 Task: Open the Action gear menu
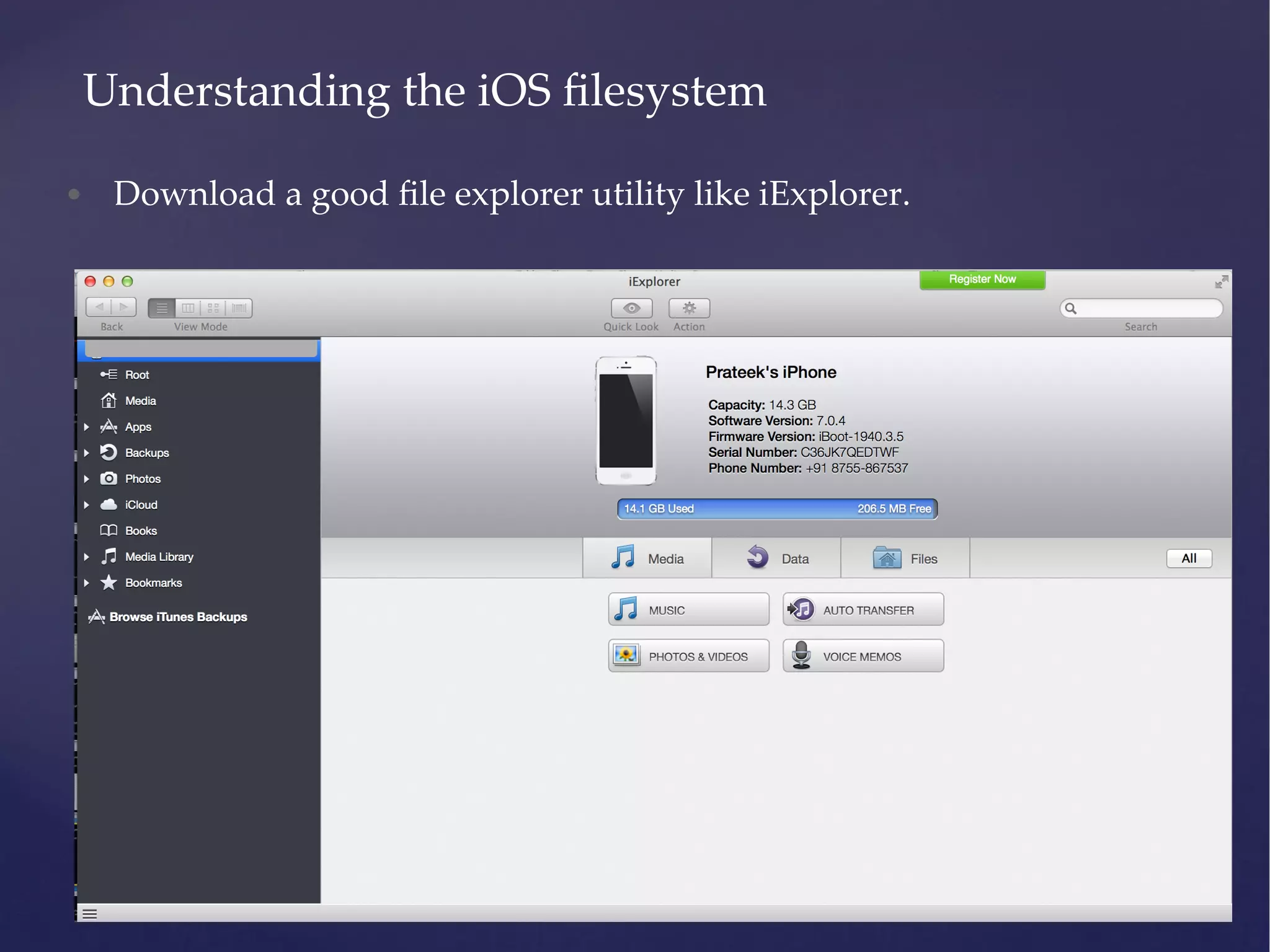click(689, 308)
